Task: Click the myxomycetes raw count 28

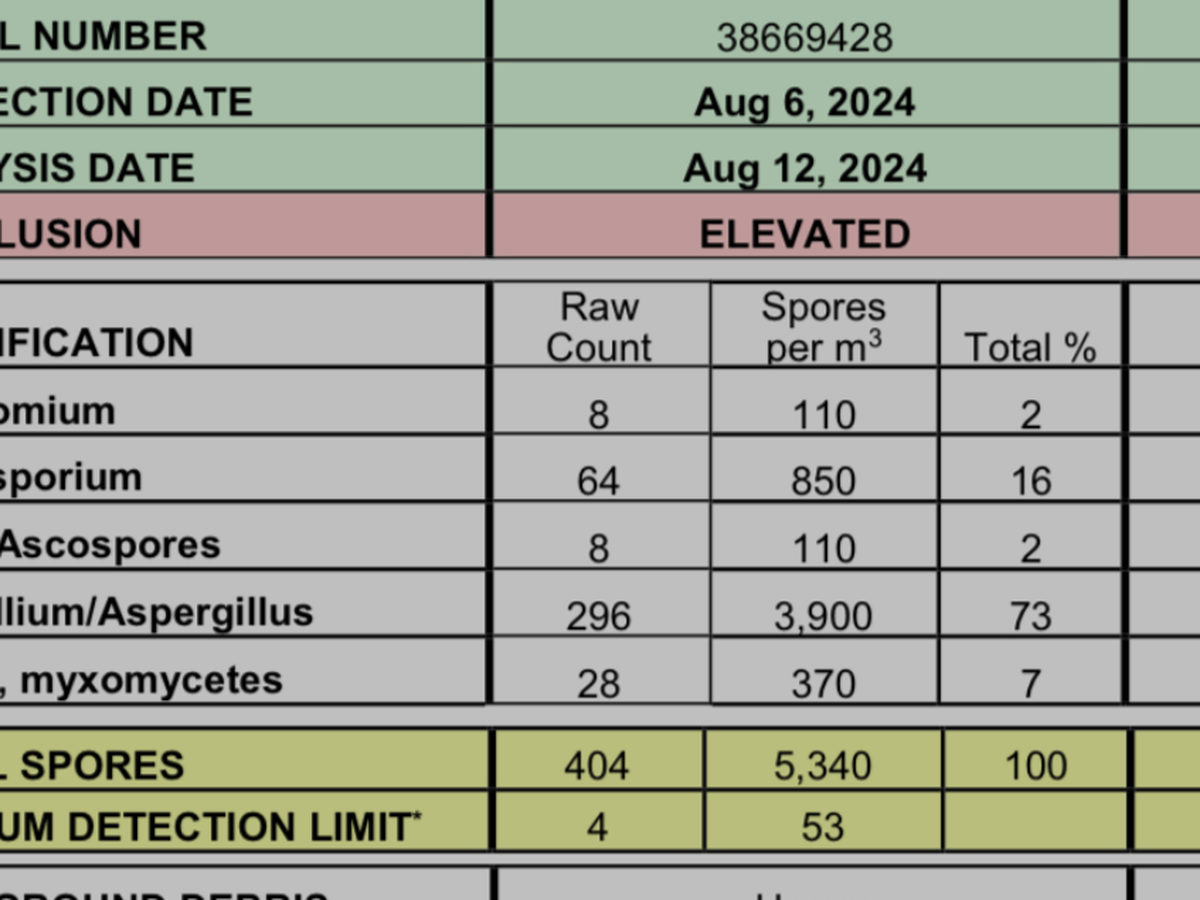Action: [x=599, y=684]
